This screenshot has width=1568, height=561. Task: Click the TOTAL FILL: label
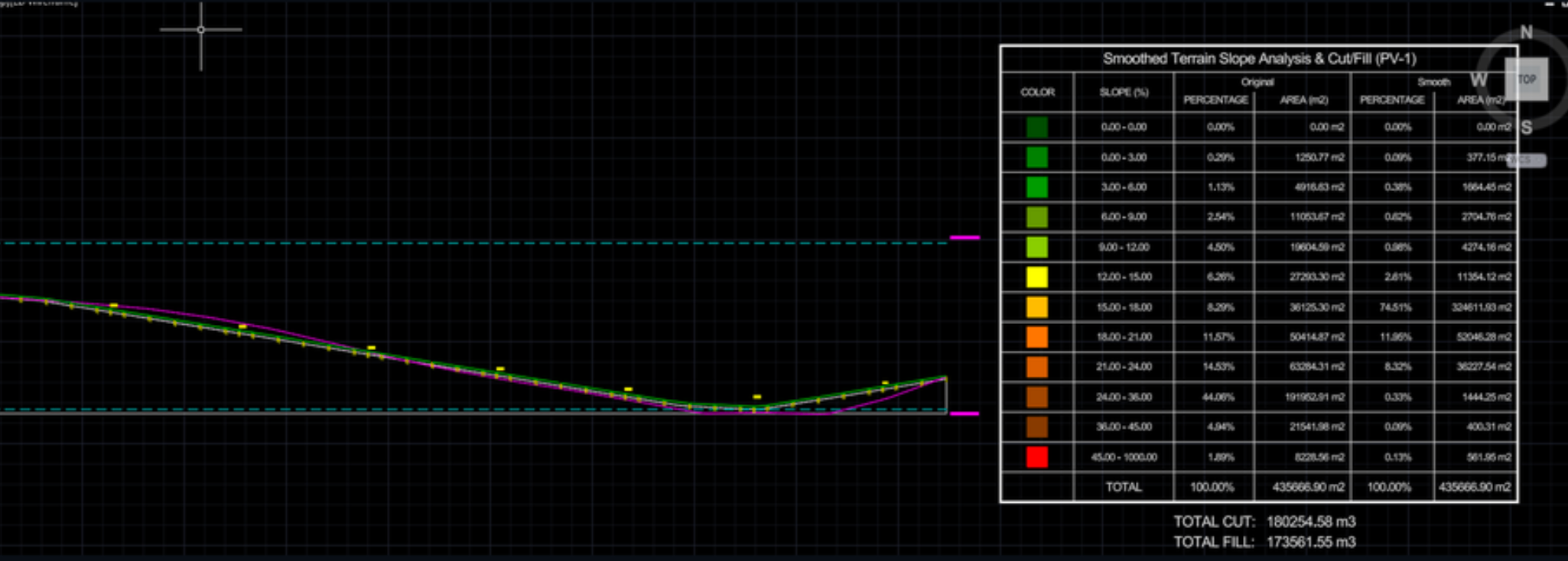[1215, 543]
